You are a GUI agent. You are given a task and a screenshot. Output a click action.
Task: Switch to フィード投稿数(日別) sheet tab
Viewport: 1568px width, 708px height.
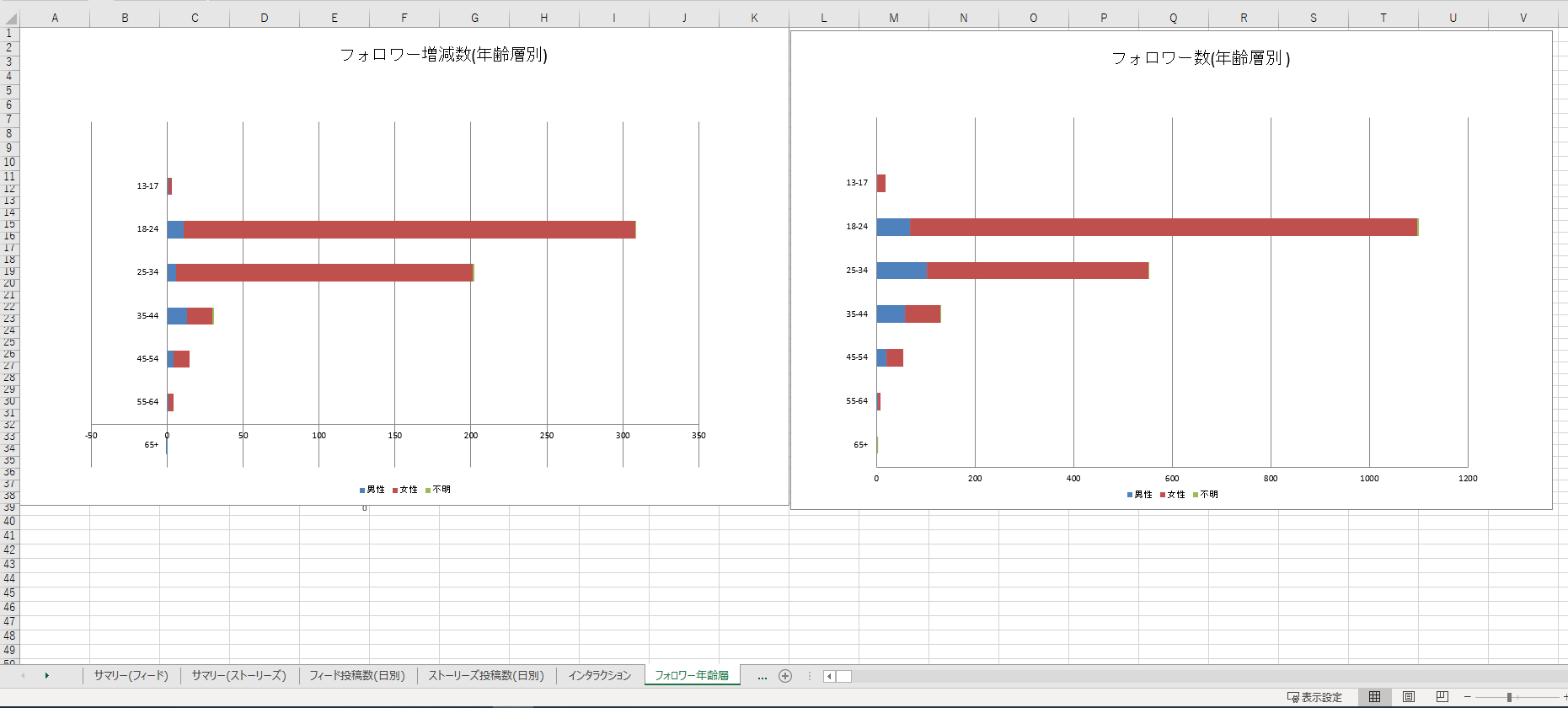[x=356, y=676]
